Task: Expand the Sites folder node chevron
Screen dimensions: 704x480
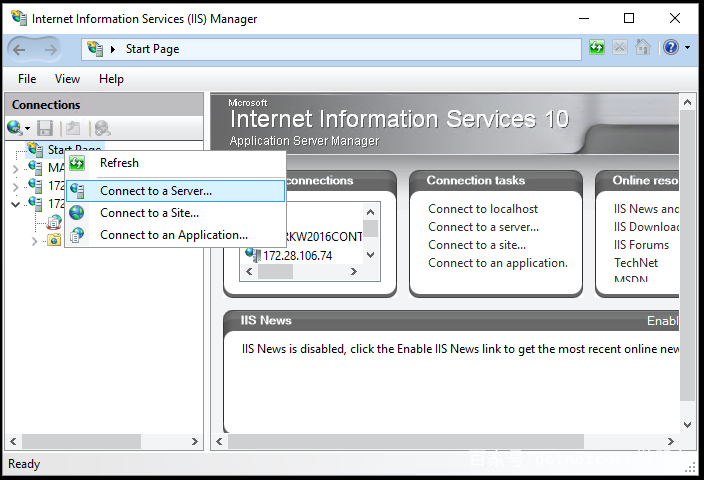Action: [x=35, y=242]
